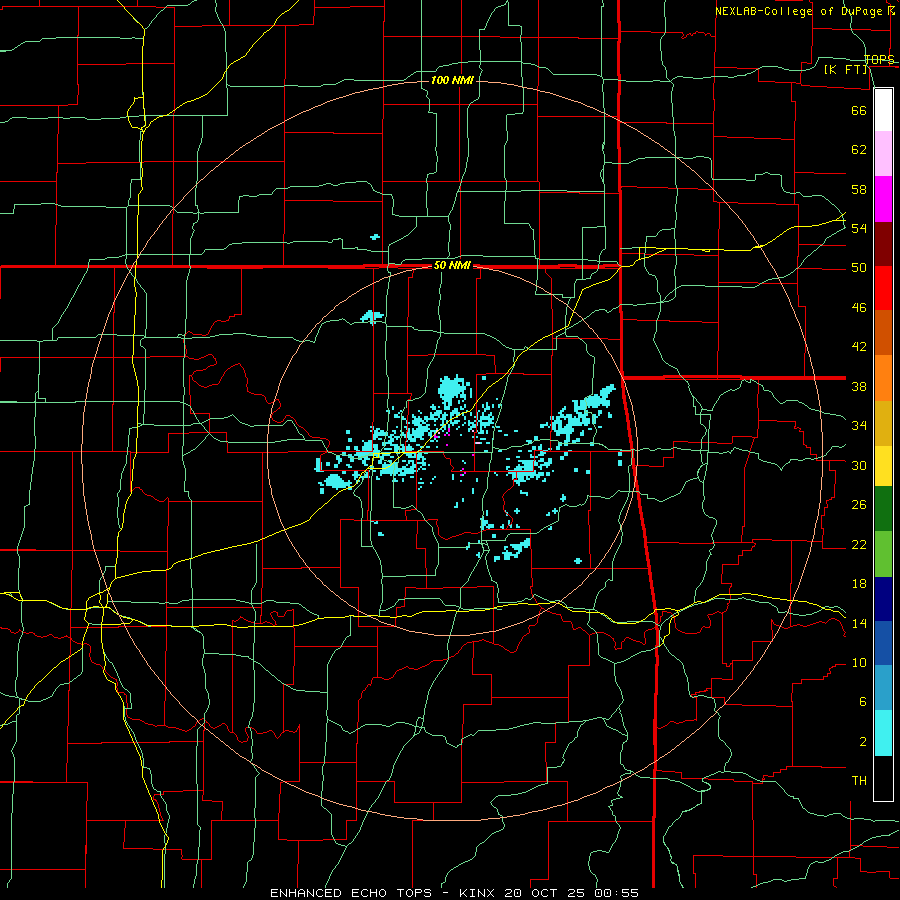Click the legend value '66'
This screenshot has width=900, height=900.
pos(859,110)
